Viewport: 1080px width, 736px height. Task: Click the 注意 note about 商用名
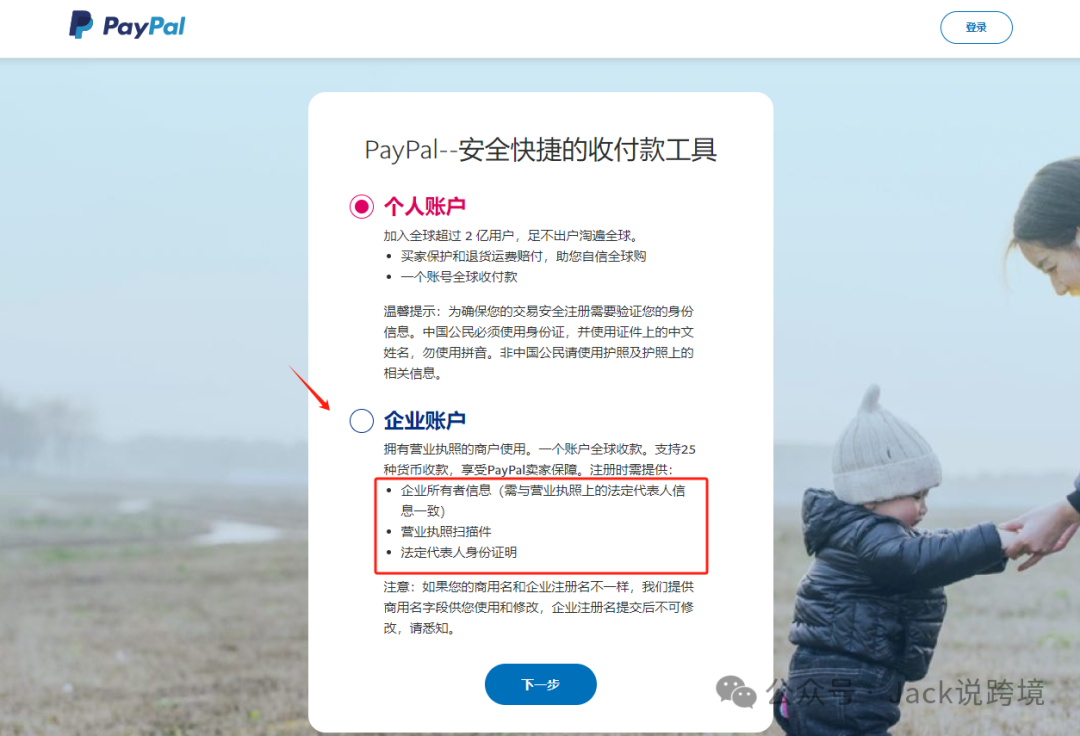[x=539, y=607]
